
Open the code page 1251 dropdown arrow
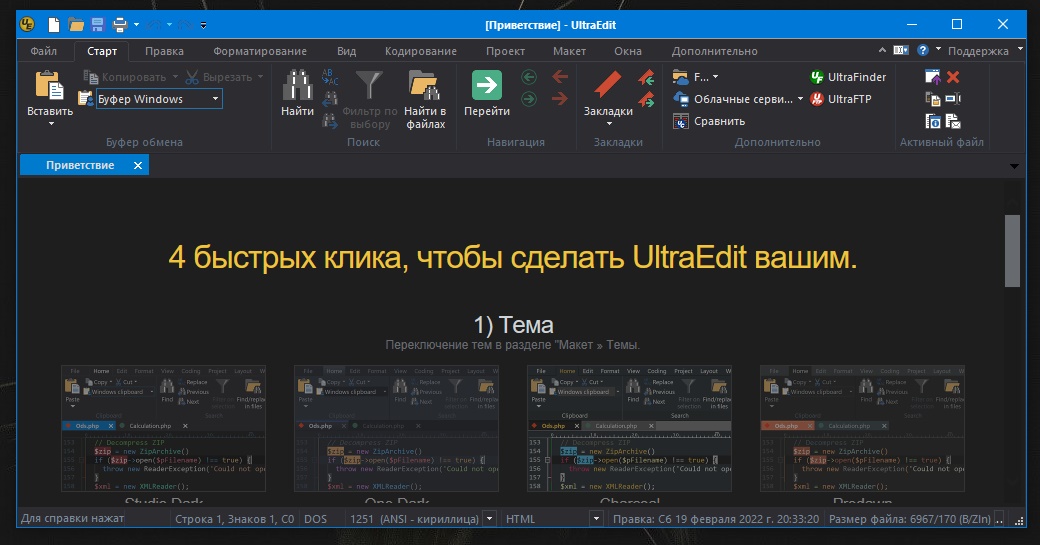click(489, 518)
